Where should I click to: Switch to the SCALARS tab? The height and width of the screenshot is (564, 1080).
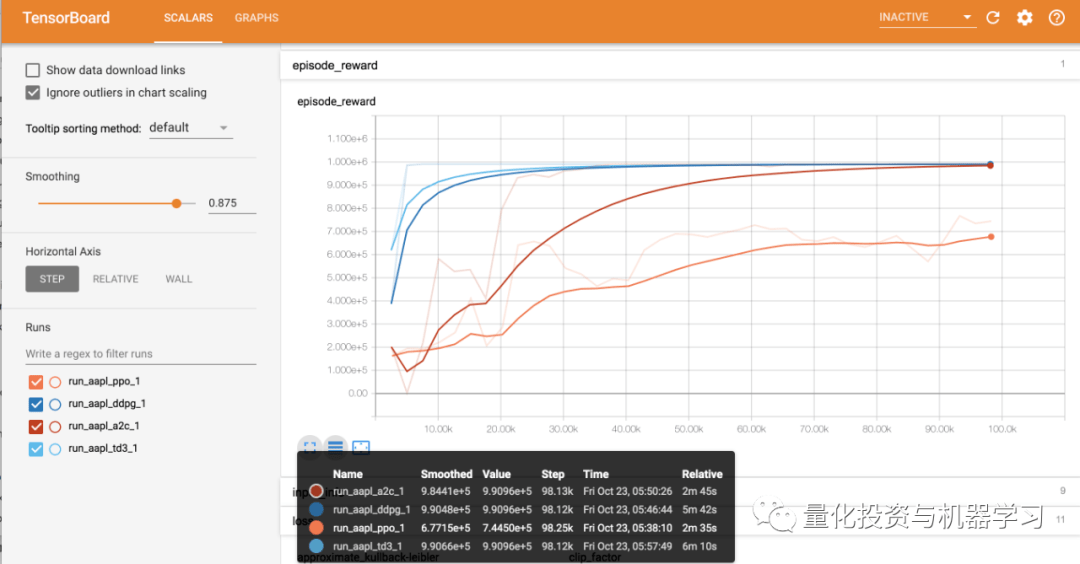tap(187, 18)
